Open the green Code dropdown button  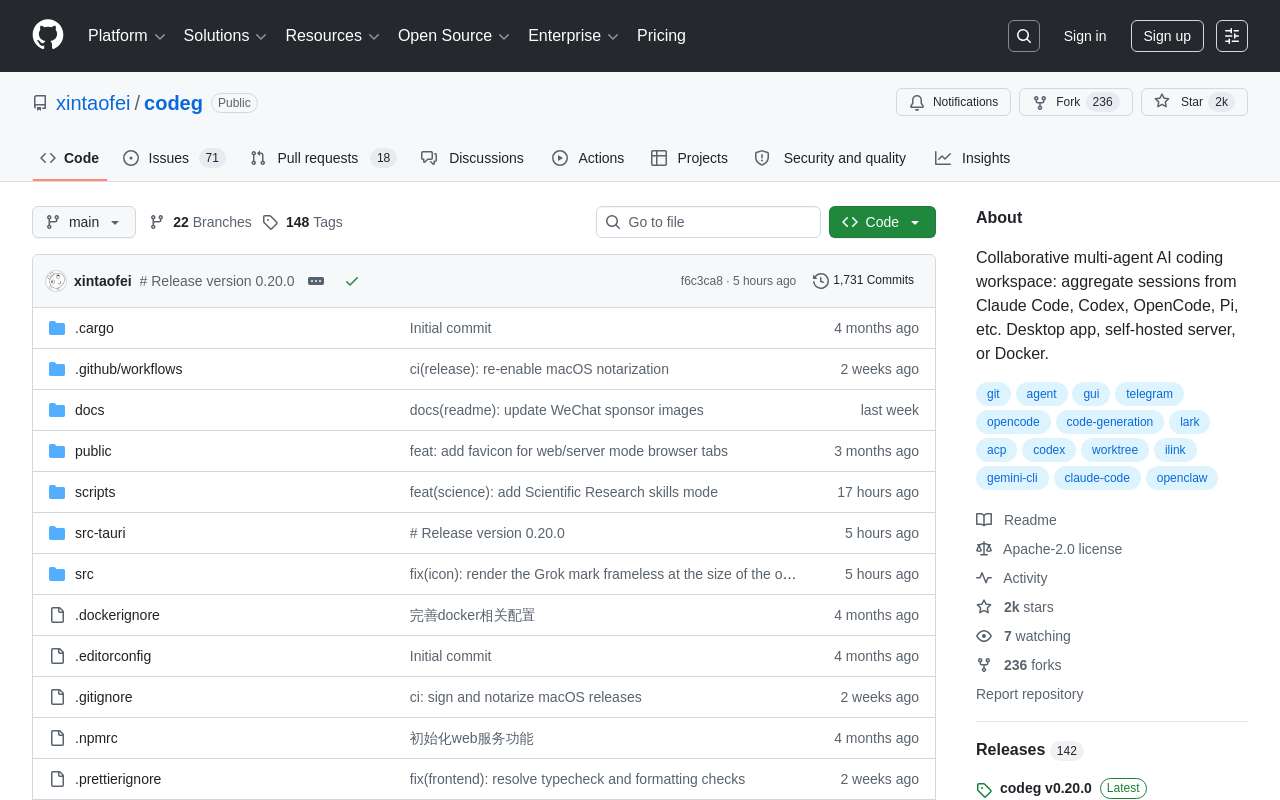coord(882,222)
